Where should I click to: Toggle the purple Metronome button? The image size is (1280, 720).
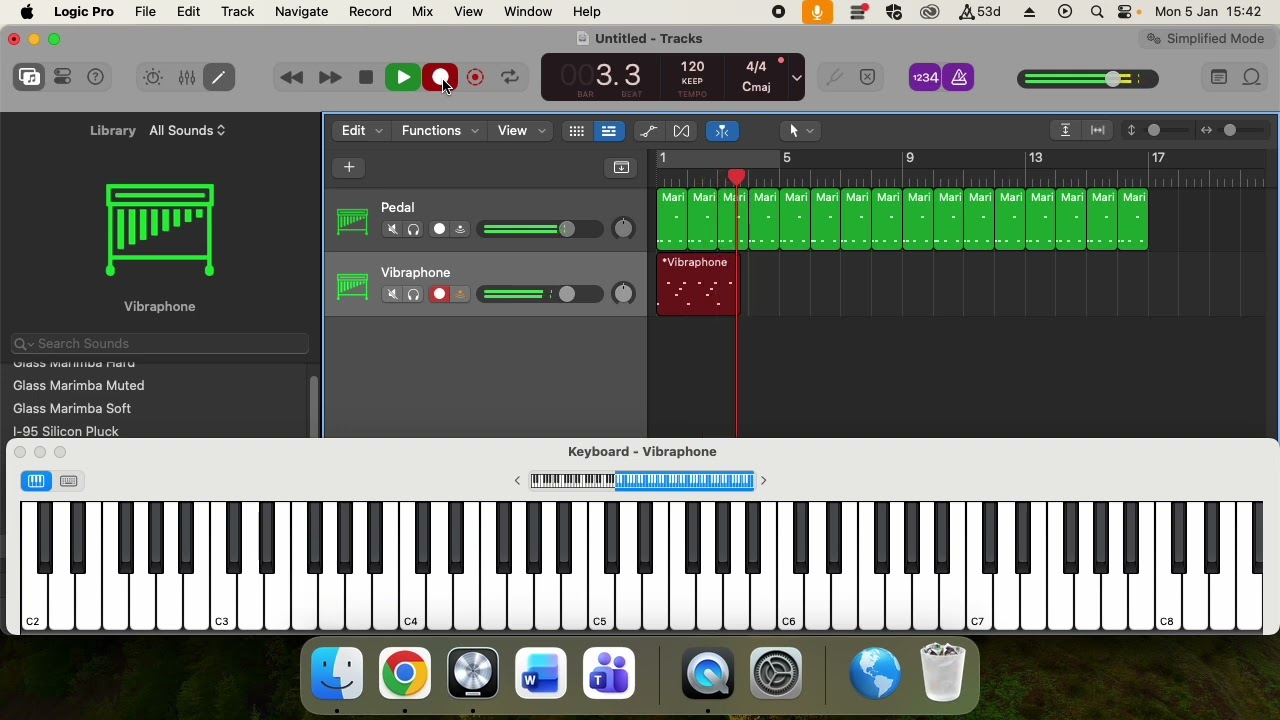(959, 77)
